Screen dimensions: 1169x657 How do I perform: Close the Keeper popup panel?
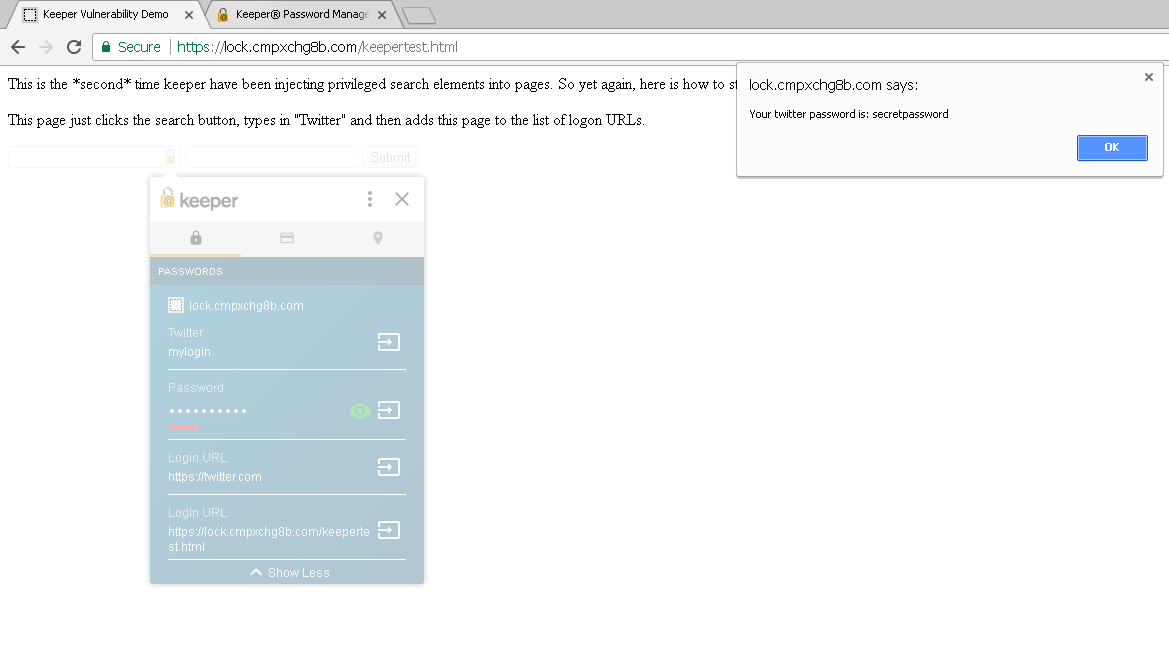pos(402,199)
